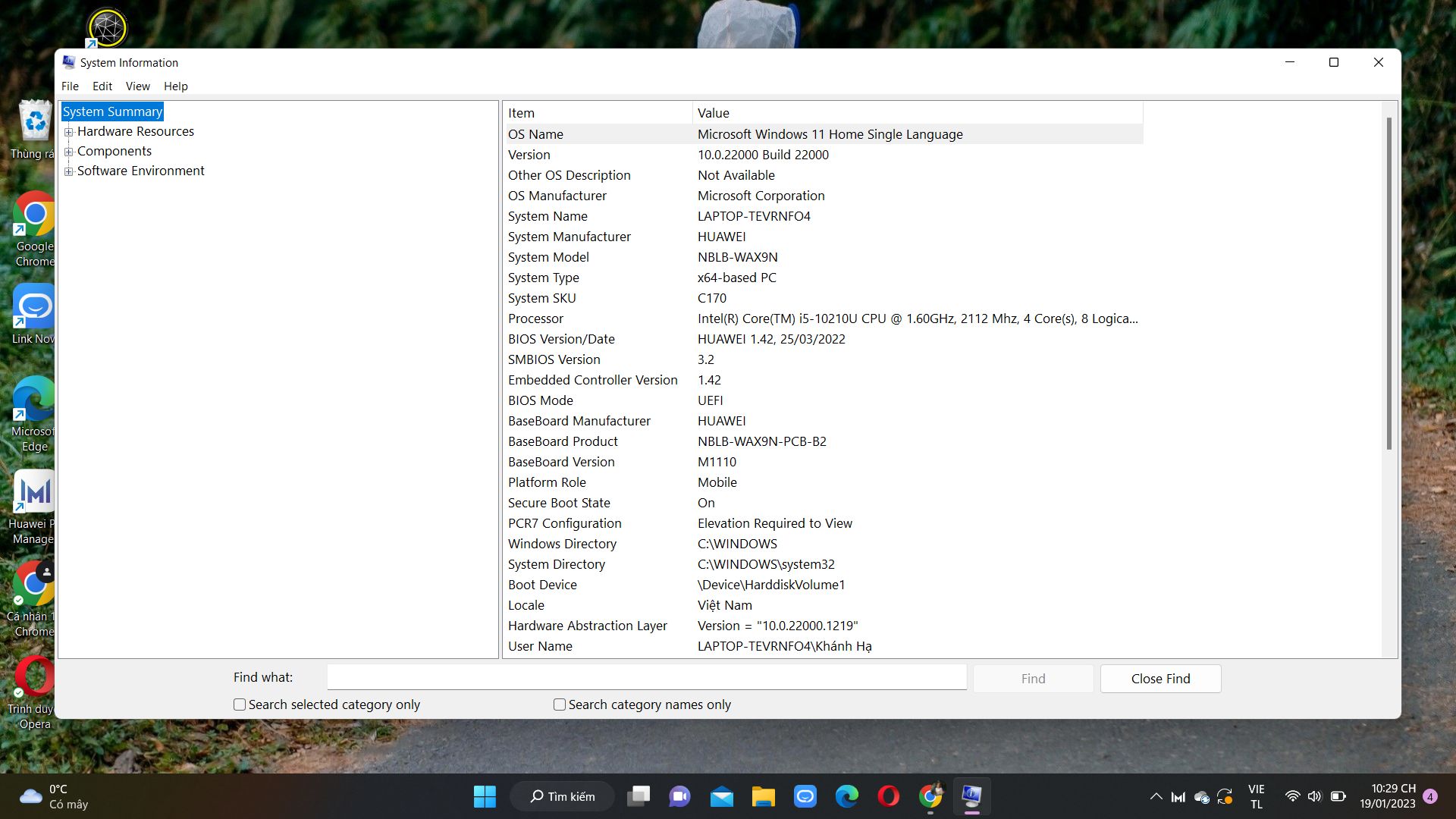Launch Google Chrome from the desktop

[33, 229]
